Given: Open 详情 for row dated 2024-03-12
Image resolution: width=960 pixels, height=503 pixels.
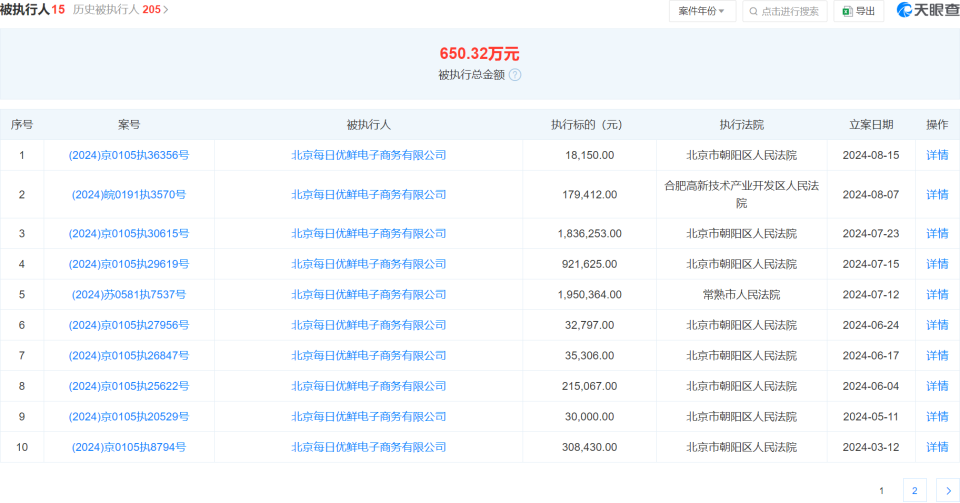Looking at the screenshot, I should coord(937,447).
